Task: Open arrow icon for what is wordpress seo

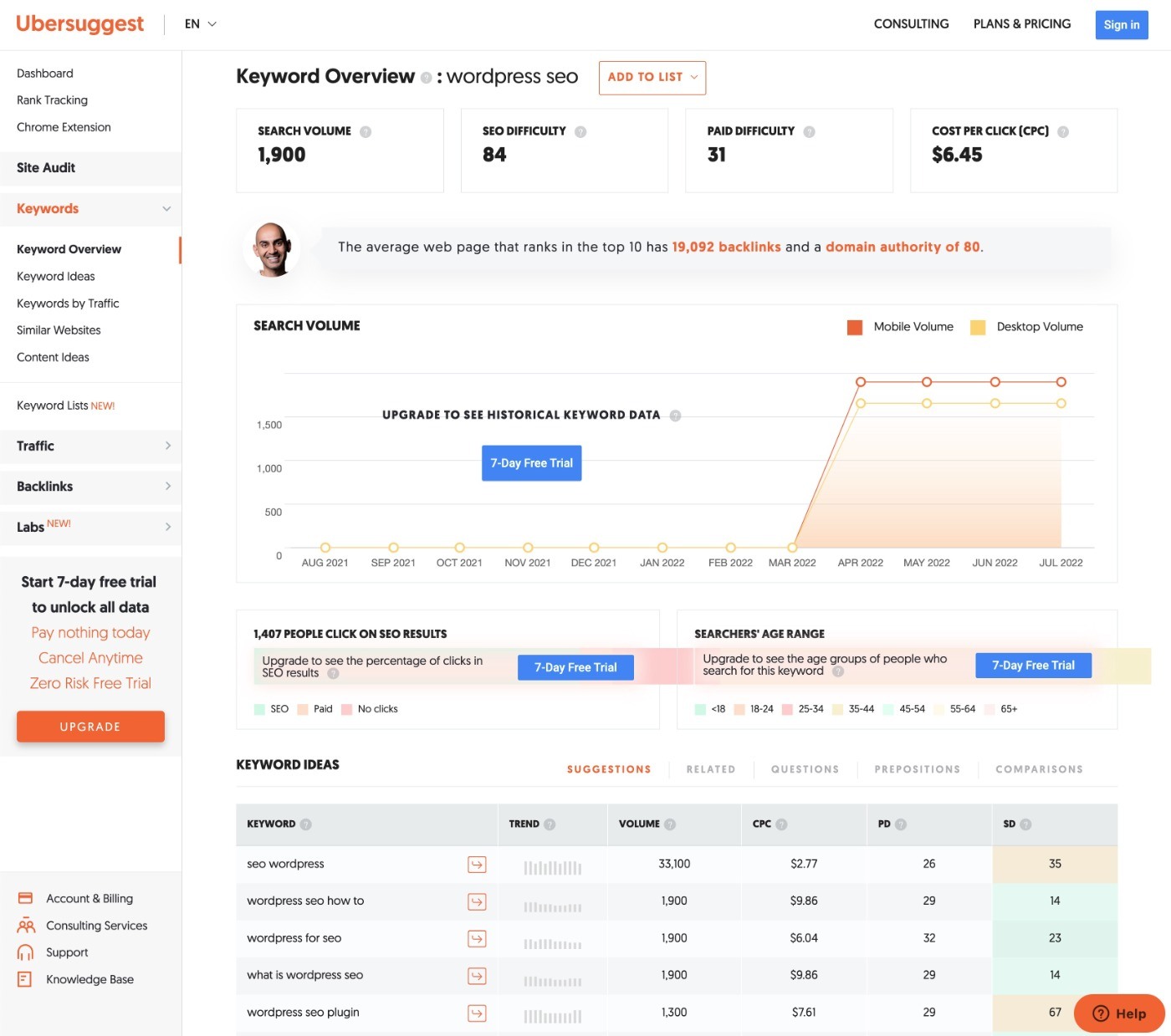Action: point(477,975)
